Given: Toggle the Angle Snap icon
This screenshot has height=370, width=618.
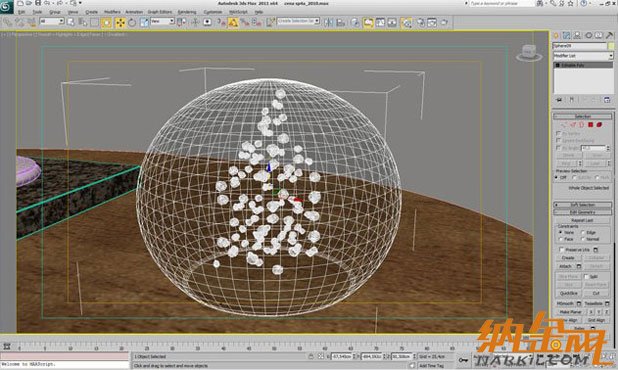Looking at the screenshot, I should 233,22.
